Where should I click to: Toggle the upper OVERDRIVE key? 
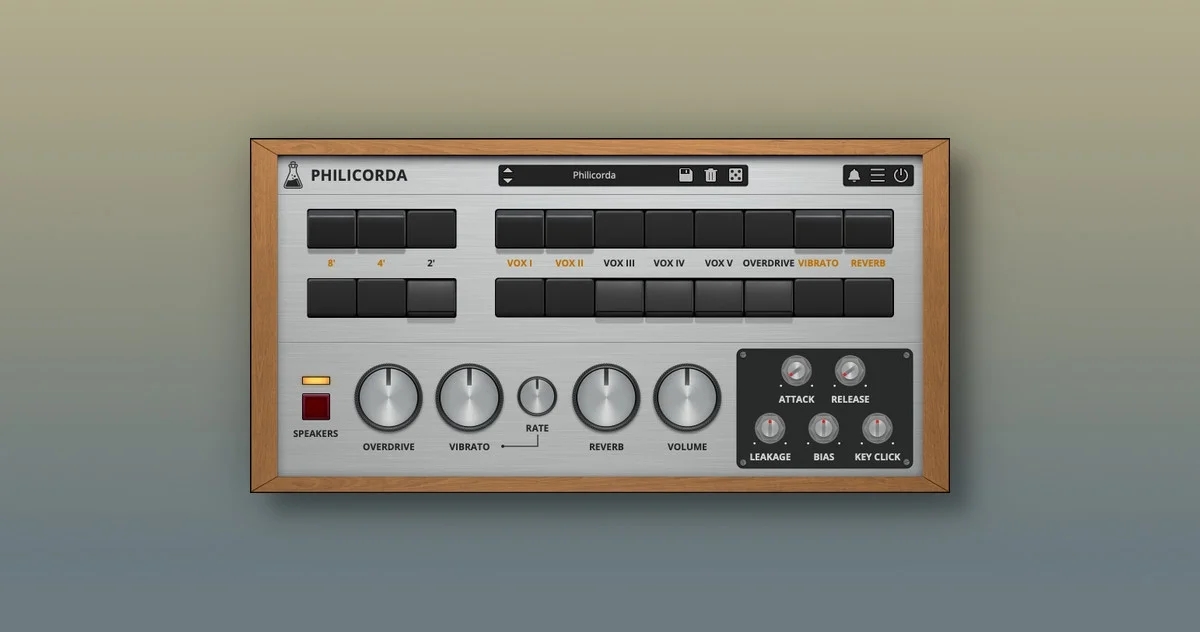pyautogui.click(x=769, y=229)
